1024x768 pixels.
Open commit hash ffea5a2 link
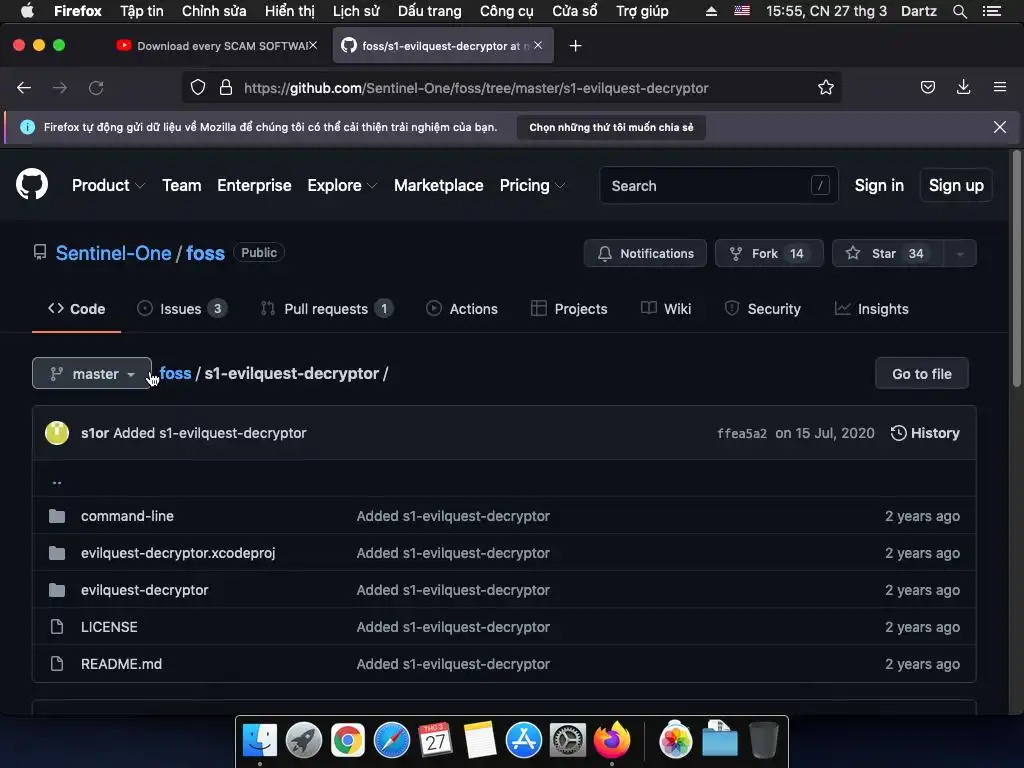[742, 433]
